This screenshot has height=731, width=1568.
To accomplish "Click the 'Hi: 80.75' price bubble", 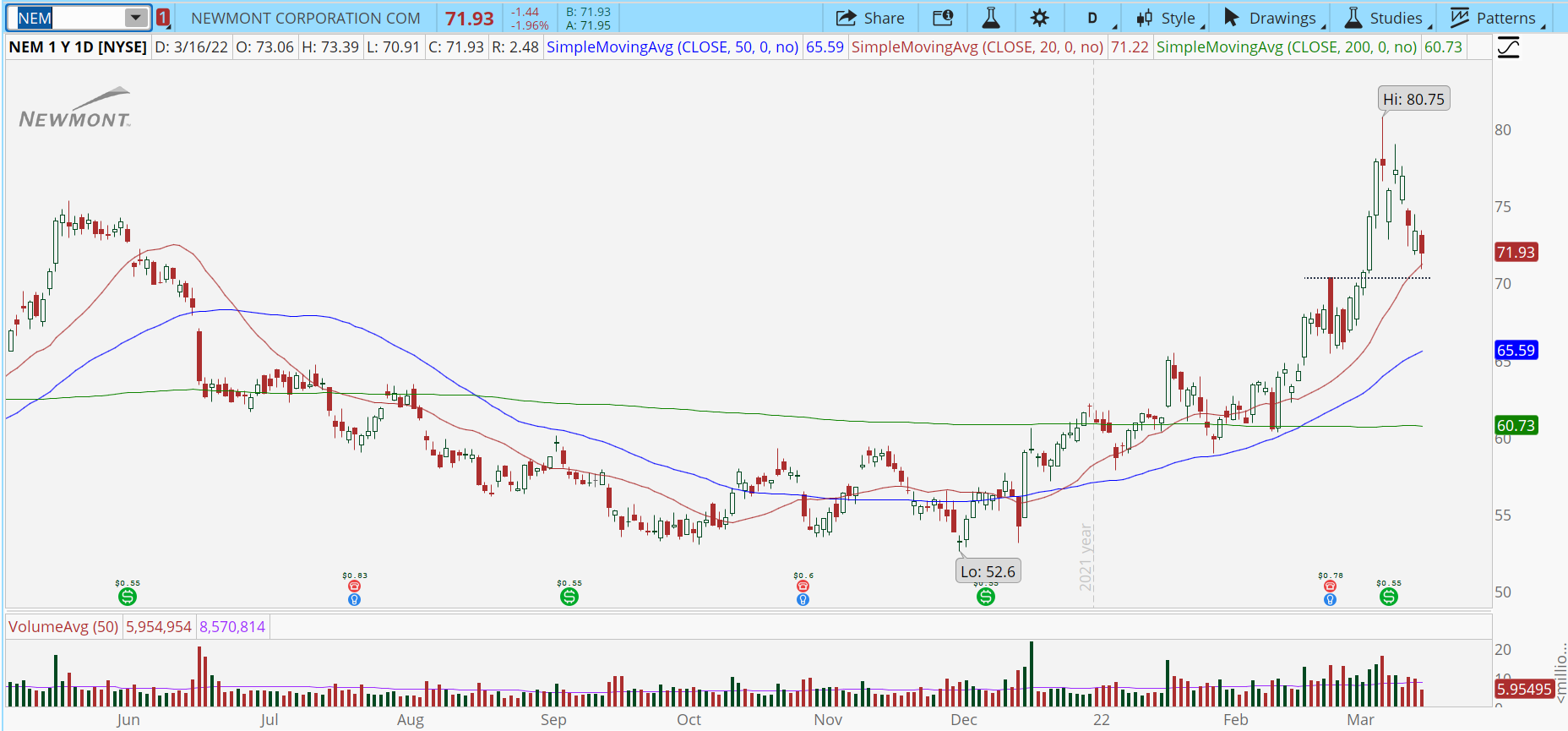I will coord(1413,99).
